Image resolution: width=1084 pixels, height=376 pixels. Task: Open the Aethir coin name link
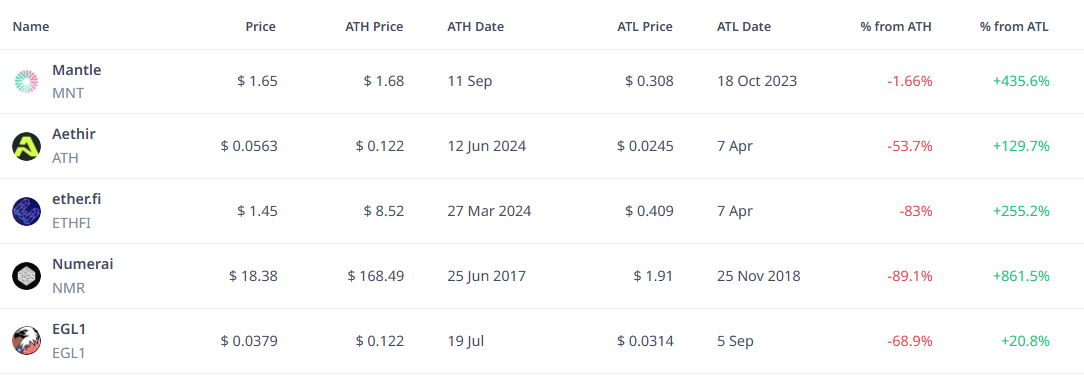click(x=74, y=134)
